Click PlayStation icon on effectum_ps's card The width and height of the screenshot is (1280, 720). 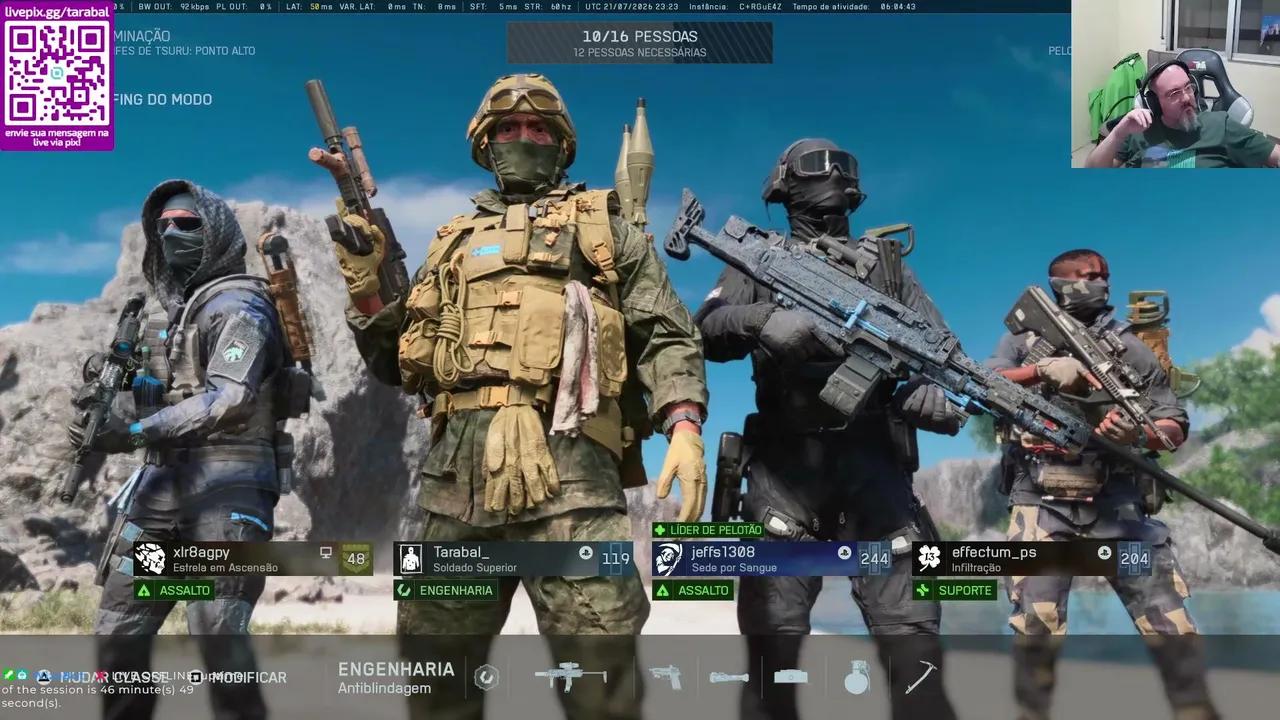click(1104, 552)
